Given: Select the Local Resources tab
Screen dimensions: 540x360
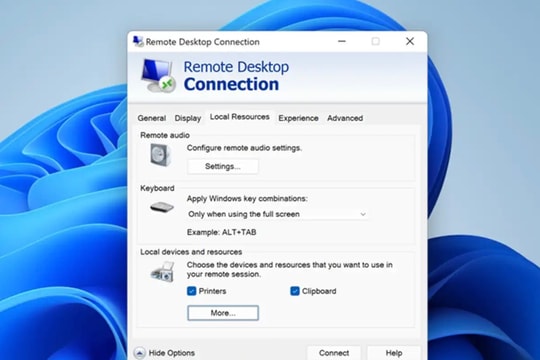Looking at the screenshot, I should (240, 117).
